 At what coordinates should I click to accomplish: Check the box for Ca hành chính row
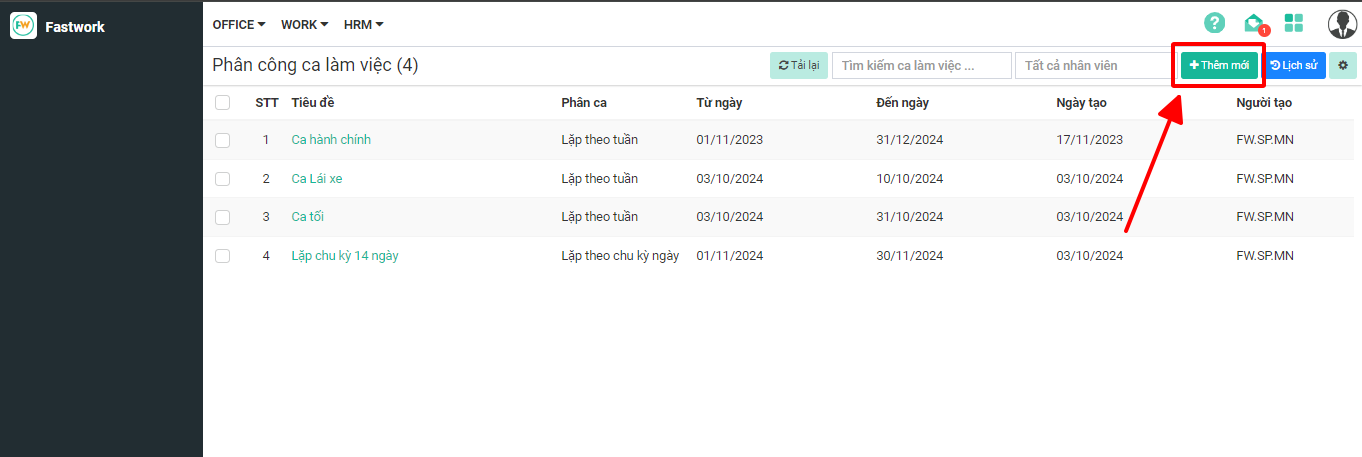point(222,140)
